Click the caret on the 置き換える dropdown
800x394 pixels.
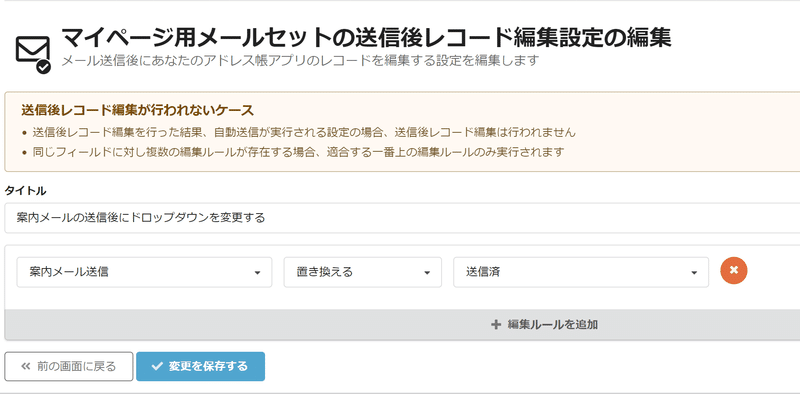[x=427, y=273]
